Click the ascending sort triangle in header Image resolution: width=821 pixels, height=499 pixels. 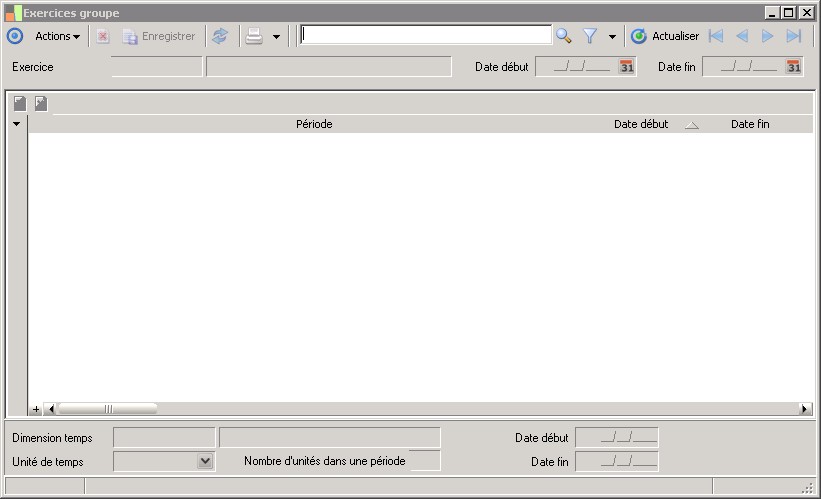coord(692,125)
